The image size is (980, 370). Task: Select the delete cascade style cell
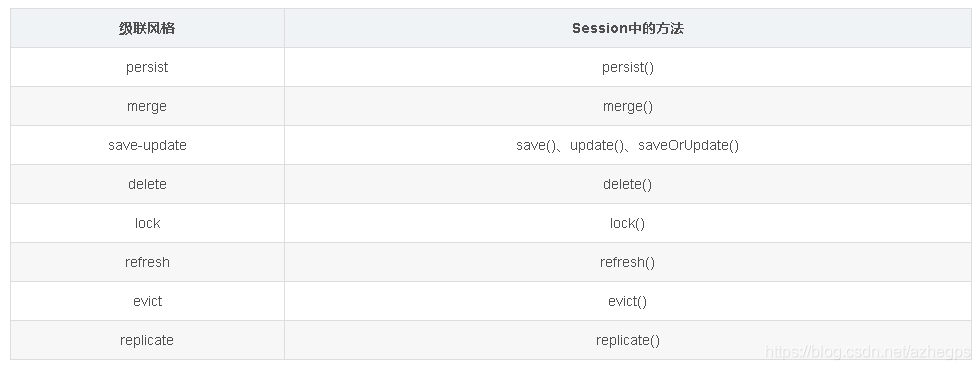click(x=147, y=184)
